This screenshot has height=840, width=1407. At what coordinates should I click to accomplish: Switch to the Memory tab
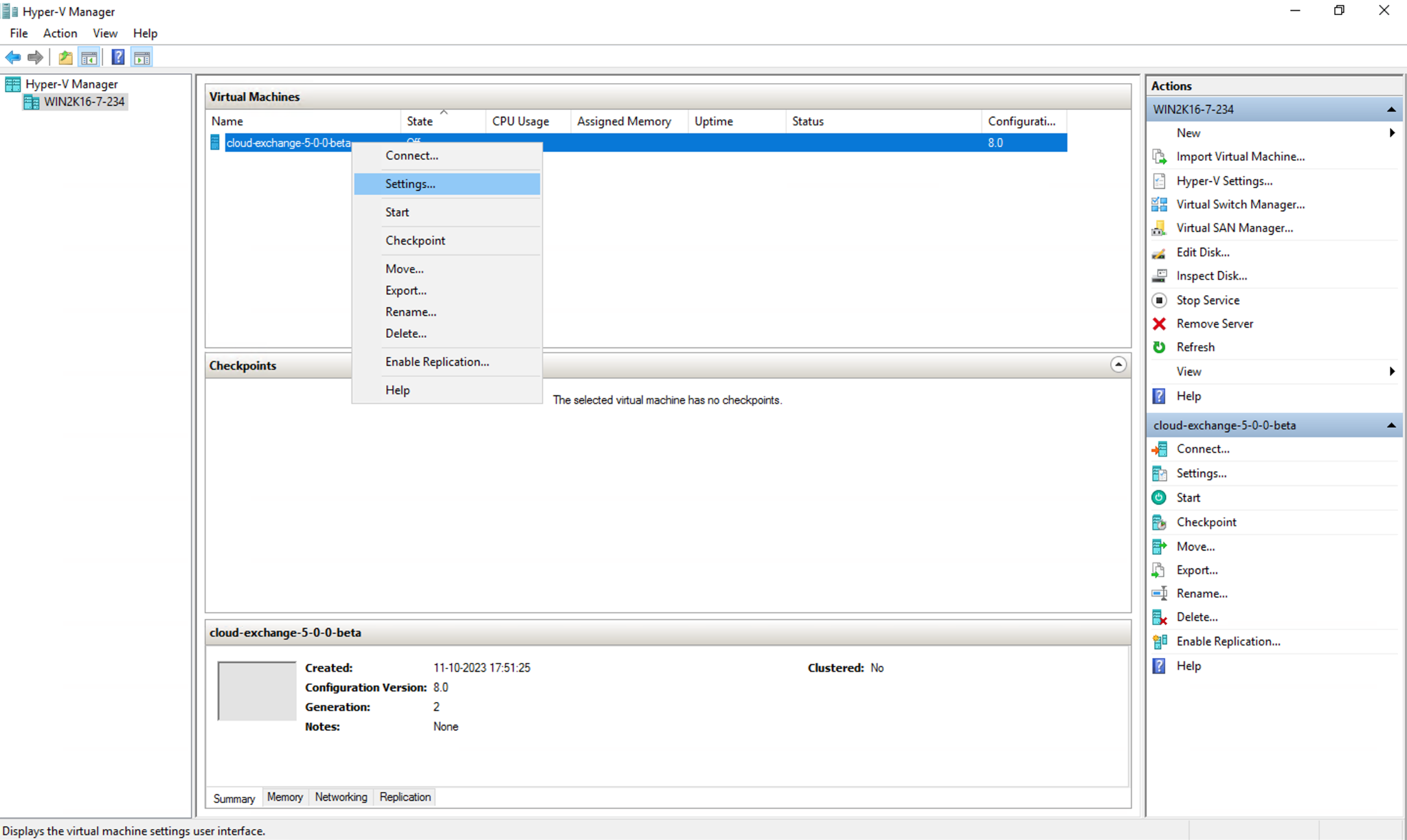(284, 797)
